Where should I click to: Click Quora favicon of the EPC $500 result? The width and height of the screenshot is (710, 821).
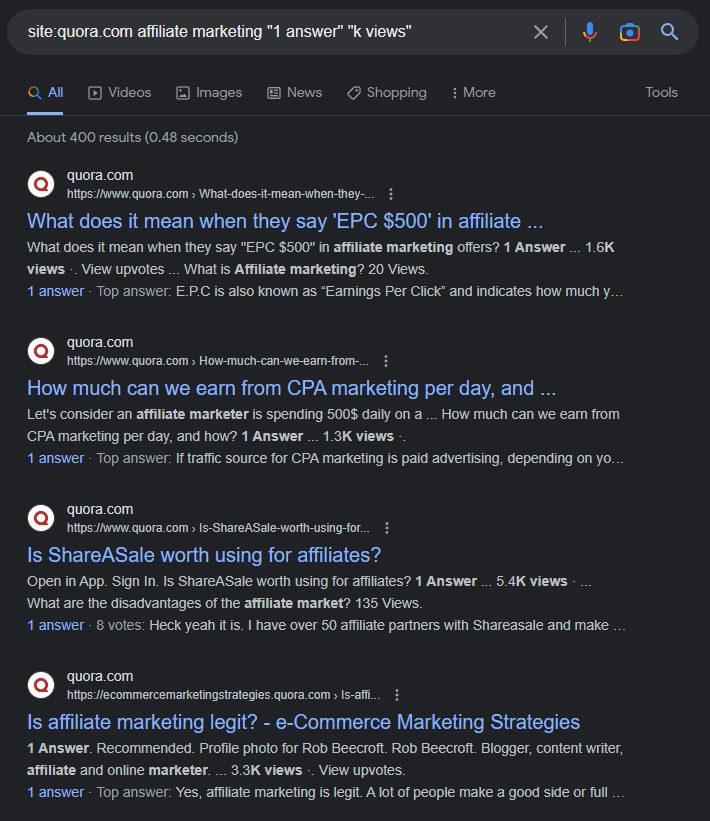41,184
